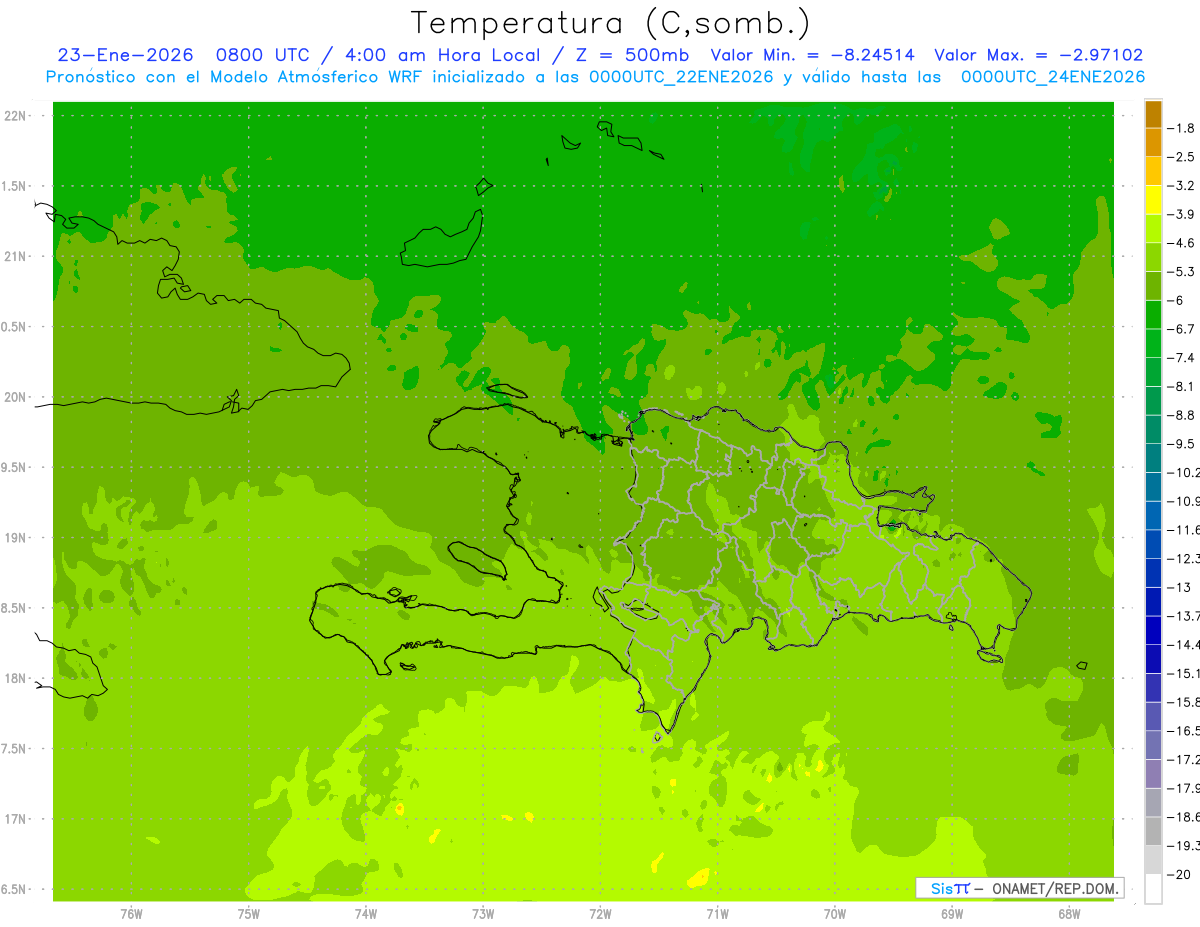Click the 19N latitude axis label
This screenshot has width=1200, height=927.
(x=17, y=538)
